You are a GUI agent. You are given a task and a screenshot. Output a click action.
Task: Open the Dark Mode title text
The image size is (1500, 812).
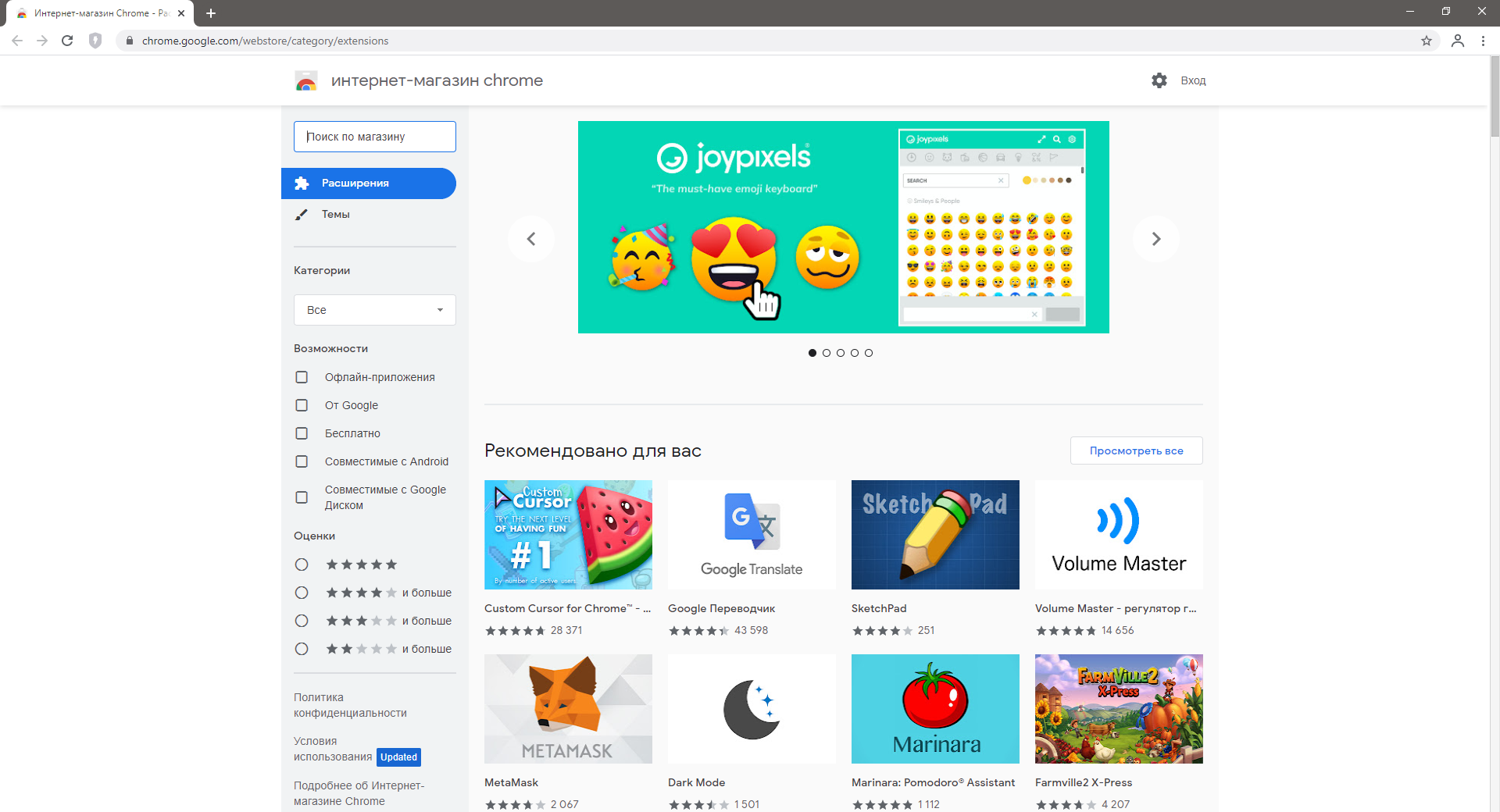coord(697,782)
